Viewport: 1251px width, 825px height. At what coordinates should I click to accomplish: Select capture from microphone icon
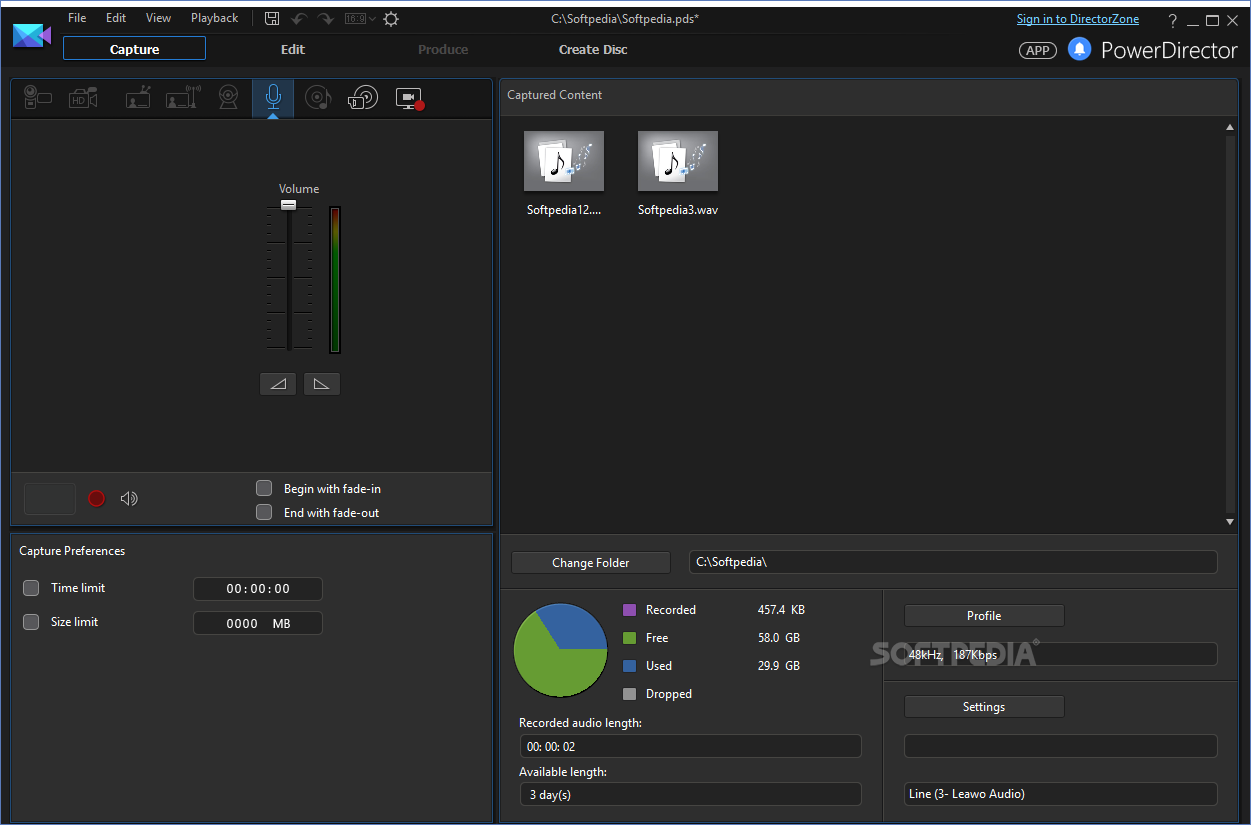pos(273,98)
